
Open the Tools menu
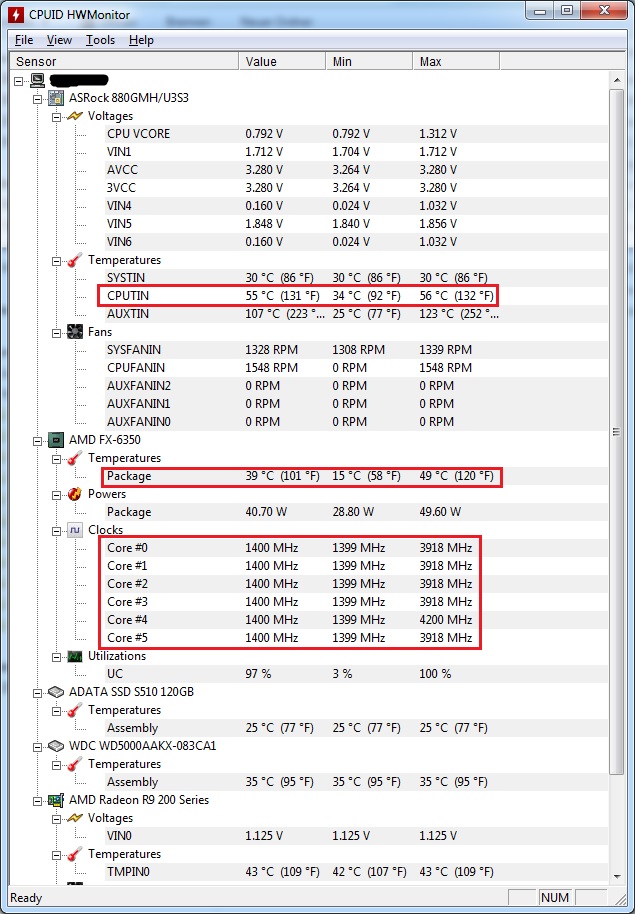100,40
